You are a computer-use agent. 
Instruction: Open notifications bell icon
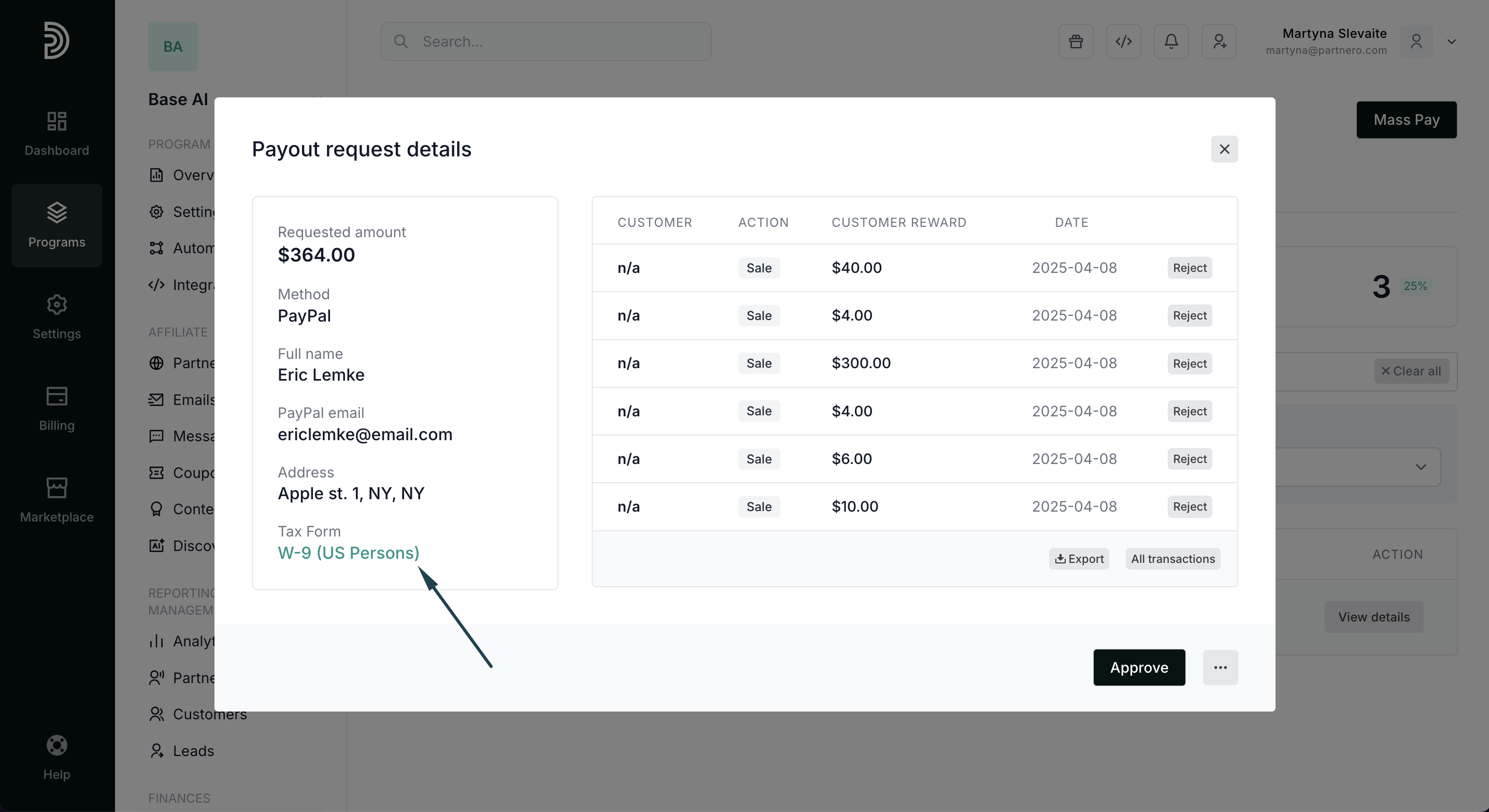[1171, 41]
